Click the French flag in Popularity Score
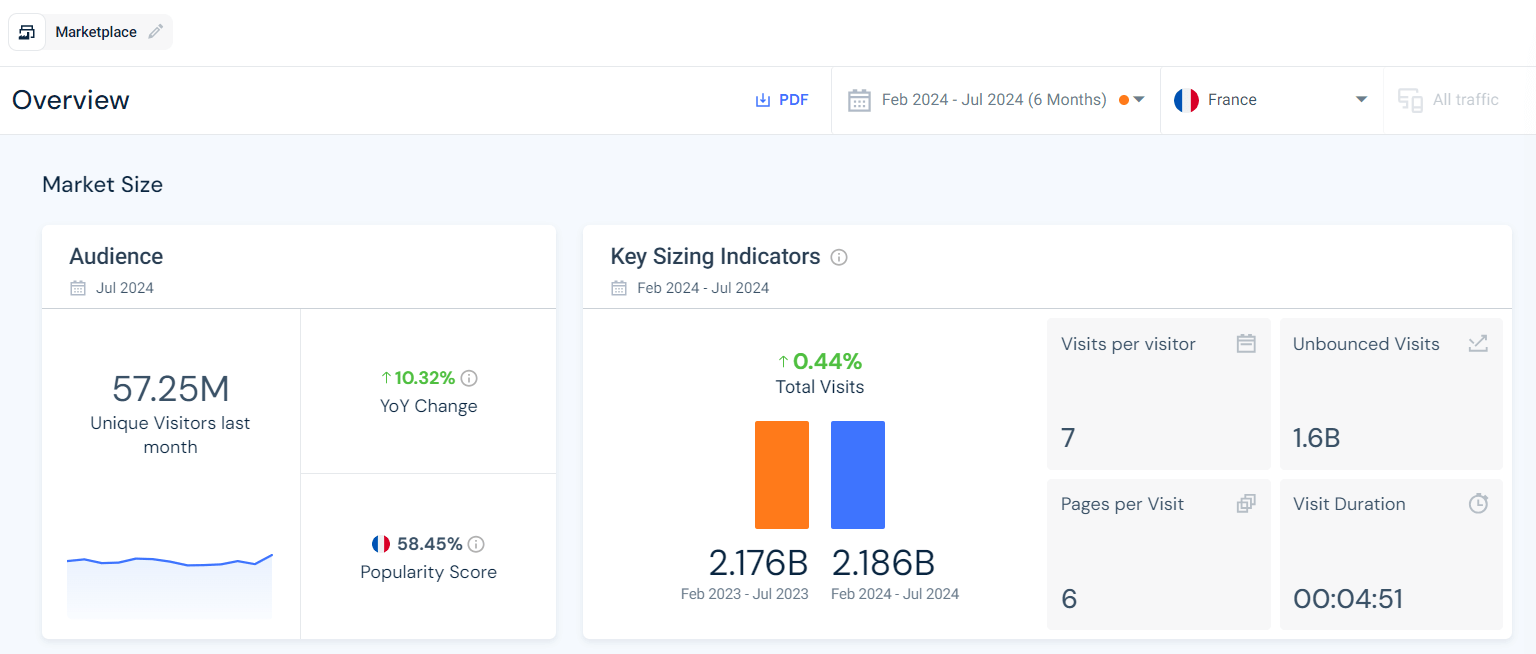 [x=381, y=544]
